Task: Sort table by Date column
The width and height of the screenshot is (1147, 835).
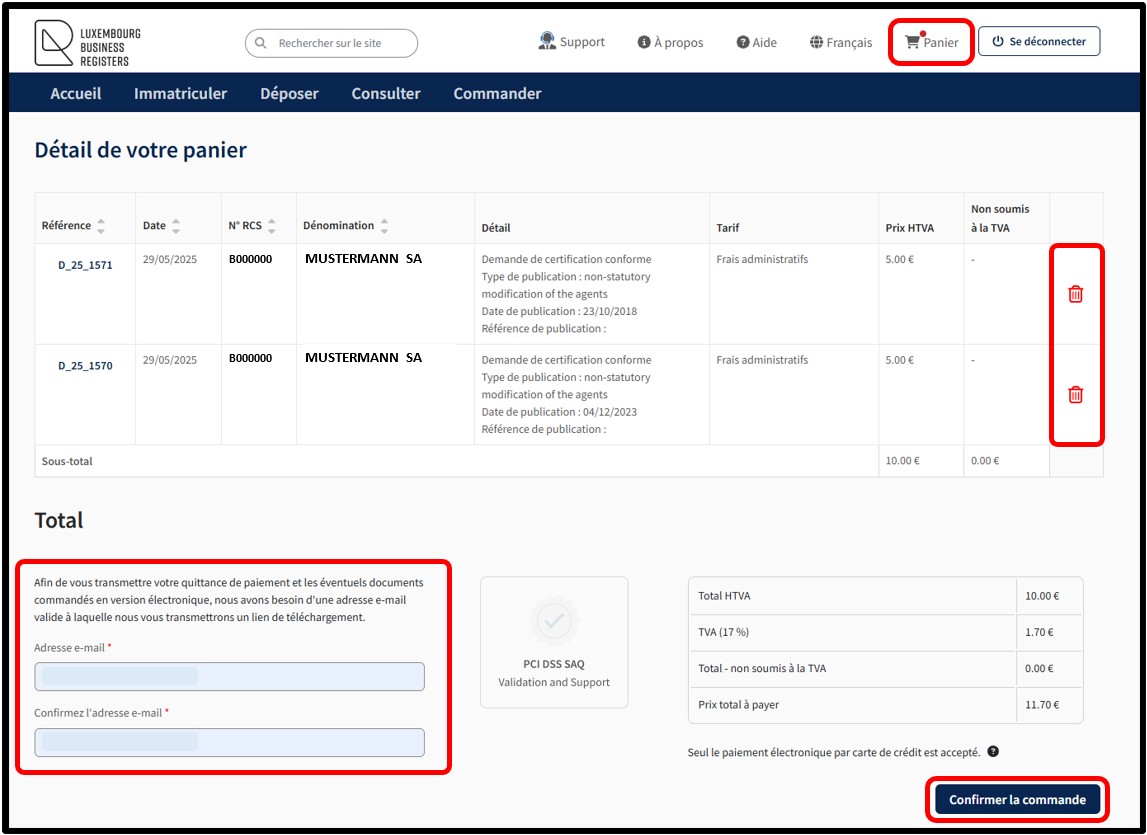Action: (x=176, y=226)
